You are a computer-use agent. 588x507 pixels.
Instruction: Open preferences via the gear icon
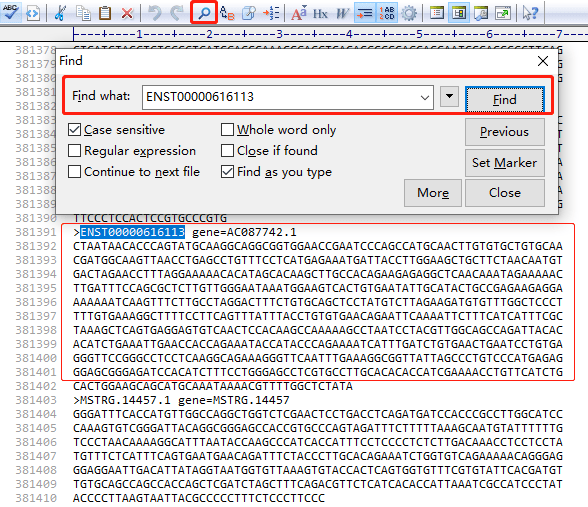coord(409,14)
